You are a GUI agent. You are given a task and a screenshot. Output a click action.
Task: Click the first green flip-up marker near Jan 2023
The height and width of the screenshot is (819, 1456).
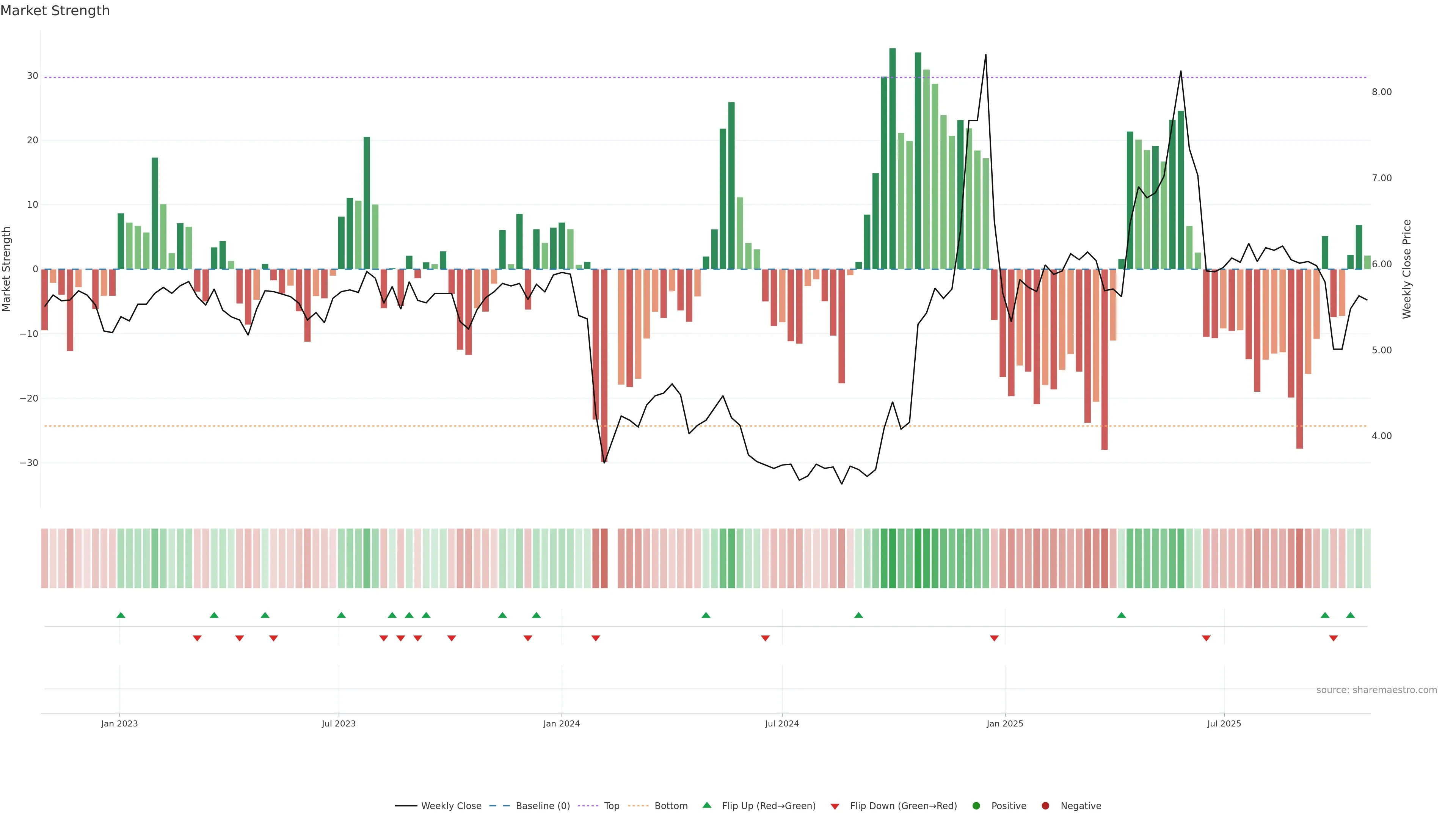[121, 615]
